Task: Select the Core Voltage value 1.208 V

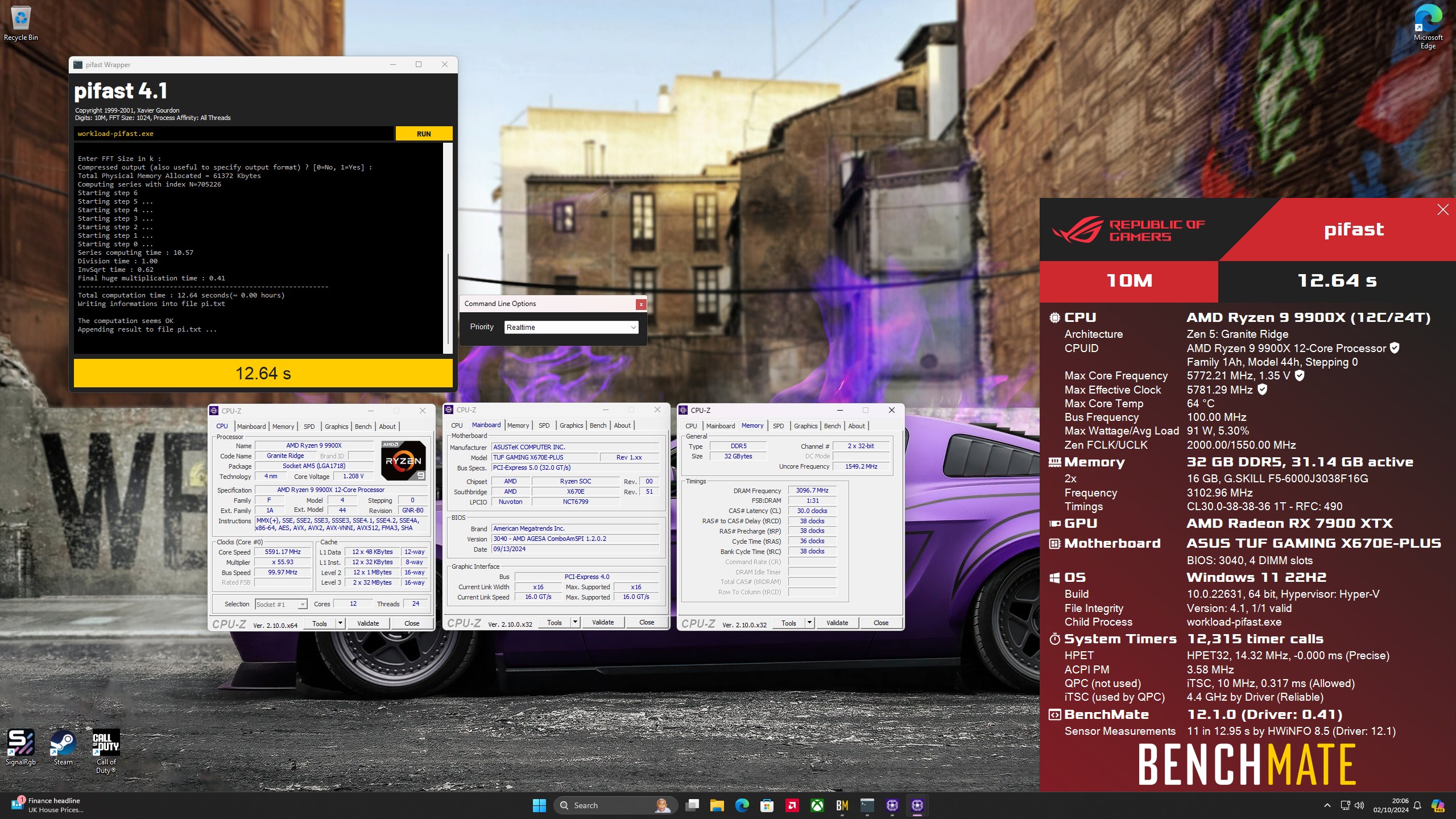Action: pos(353,476)
